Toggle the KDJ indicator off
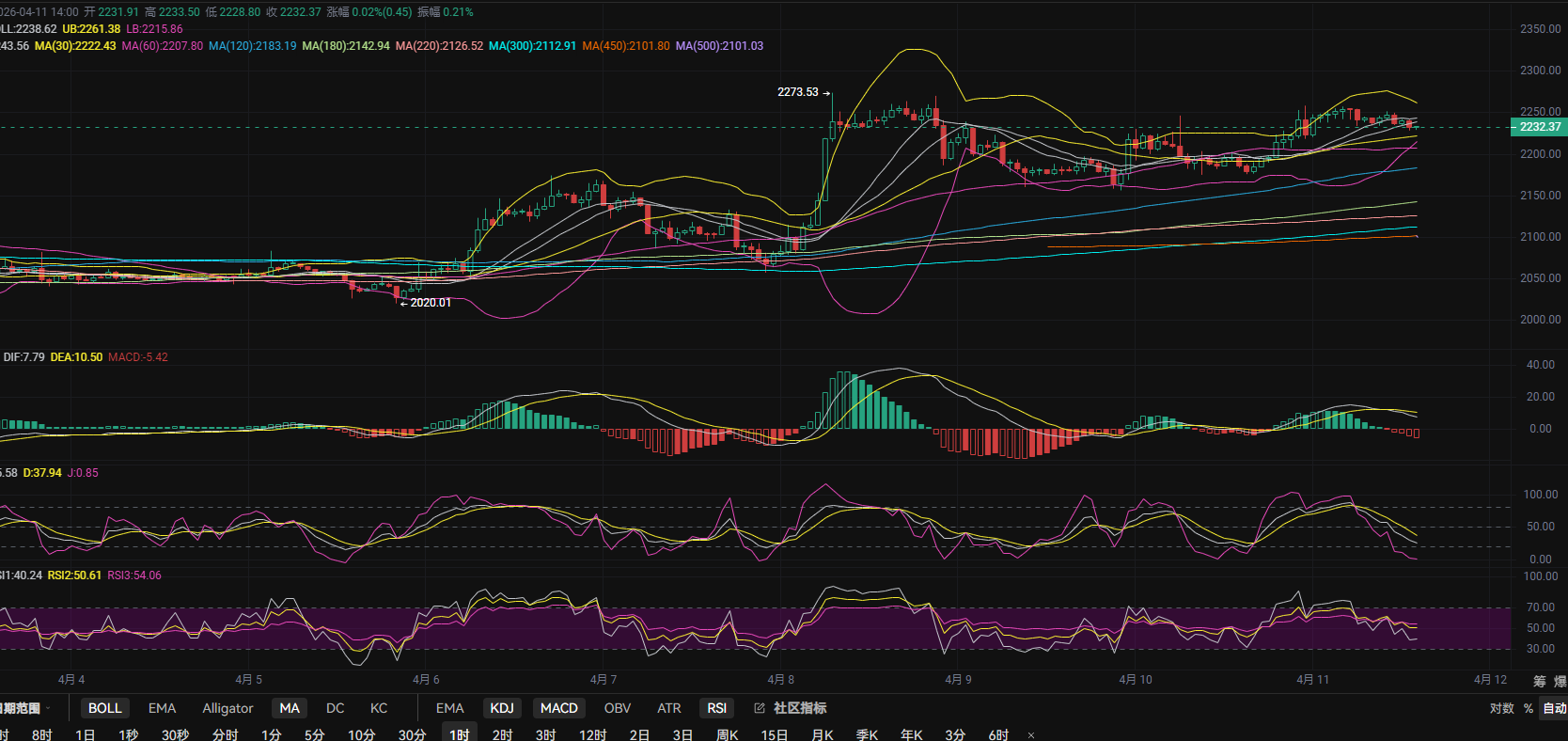This screenshot has width=1568, height=741. click(502, 708)
